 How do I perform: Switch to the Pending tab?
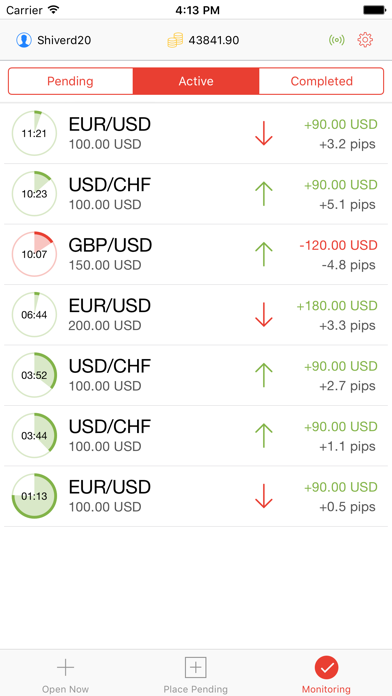(70, 81)
